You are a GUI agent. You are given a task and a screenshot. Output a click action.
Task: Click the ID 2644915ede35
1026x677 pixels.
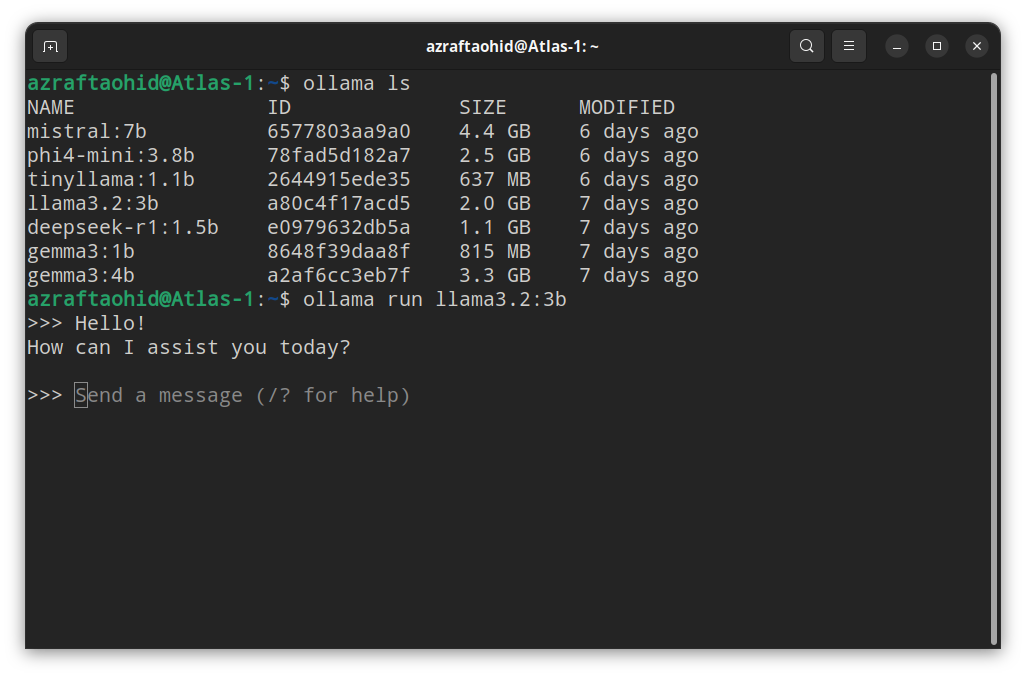[x=339, y=180]
